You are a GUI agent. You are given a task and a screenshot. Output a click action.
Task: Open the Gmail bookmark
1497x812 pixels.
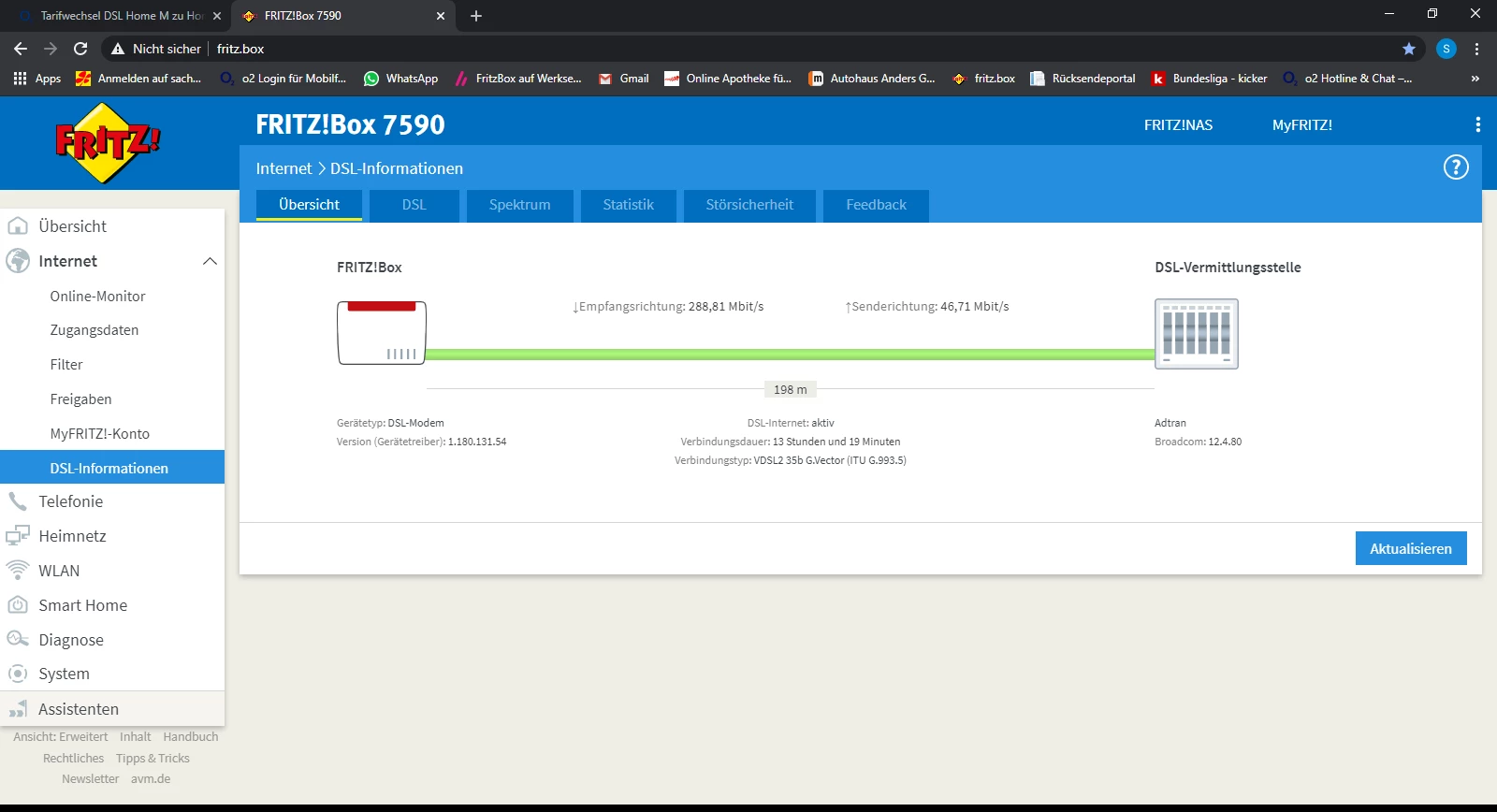pyautogui.click(x=623, y=79)
